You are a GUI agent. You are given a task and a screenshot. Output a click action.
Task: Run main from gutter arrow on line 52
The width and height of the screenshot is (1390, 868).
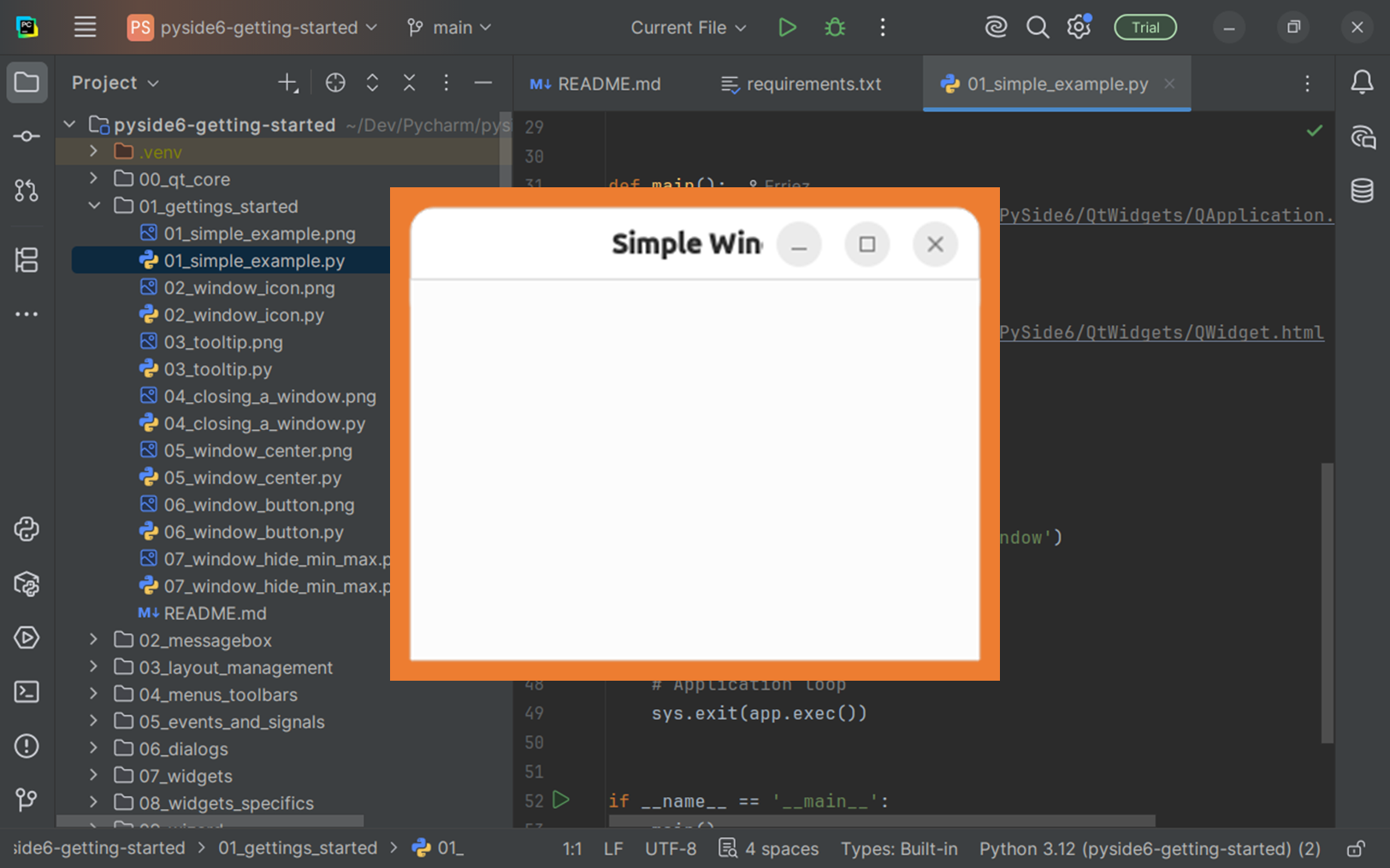(561, 800)
